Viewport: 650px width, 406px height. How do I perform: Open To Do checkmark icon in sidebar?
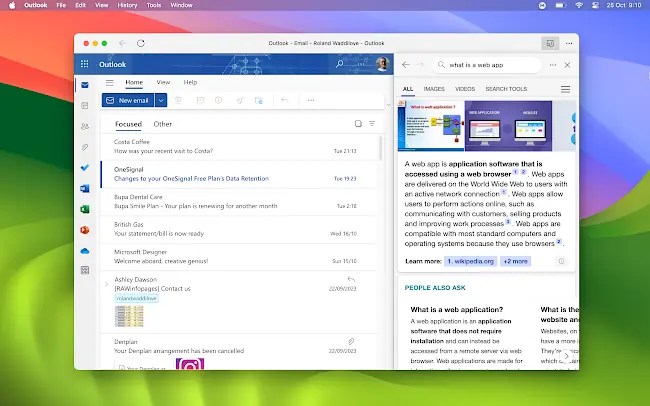[x=85, y=168]
